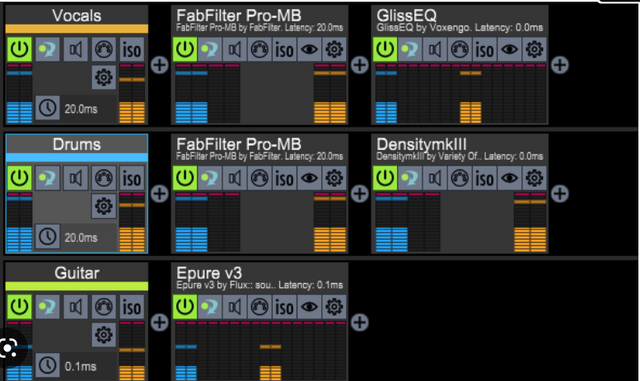The width and height of the screenshot is (640, 381).
Task: Click the bypass arrow icon on Epure v3
Action: [209, 307]
